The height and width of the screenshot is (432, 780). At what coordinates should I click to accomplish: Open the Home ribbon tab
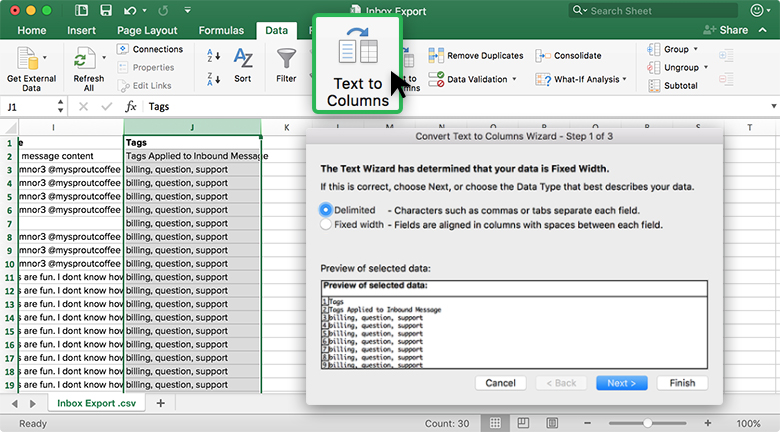32,30
